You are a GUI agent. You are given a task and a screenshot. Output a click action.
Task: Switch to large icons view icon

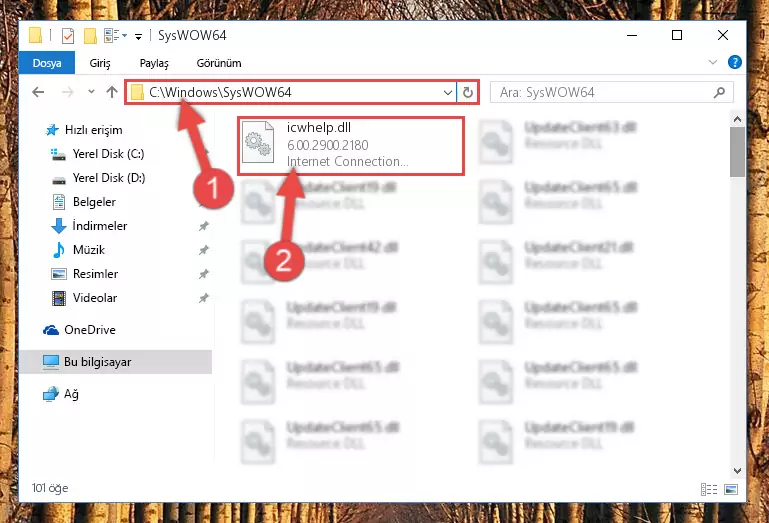pyautogui.click(x=731, y=490)
